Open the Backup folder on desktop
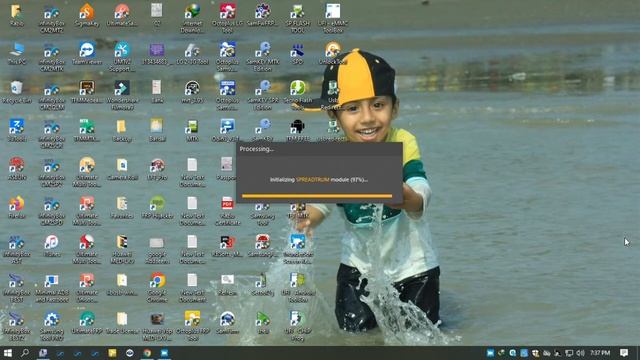The image size is (640, 360). point(122,130)
